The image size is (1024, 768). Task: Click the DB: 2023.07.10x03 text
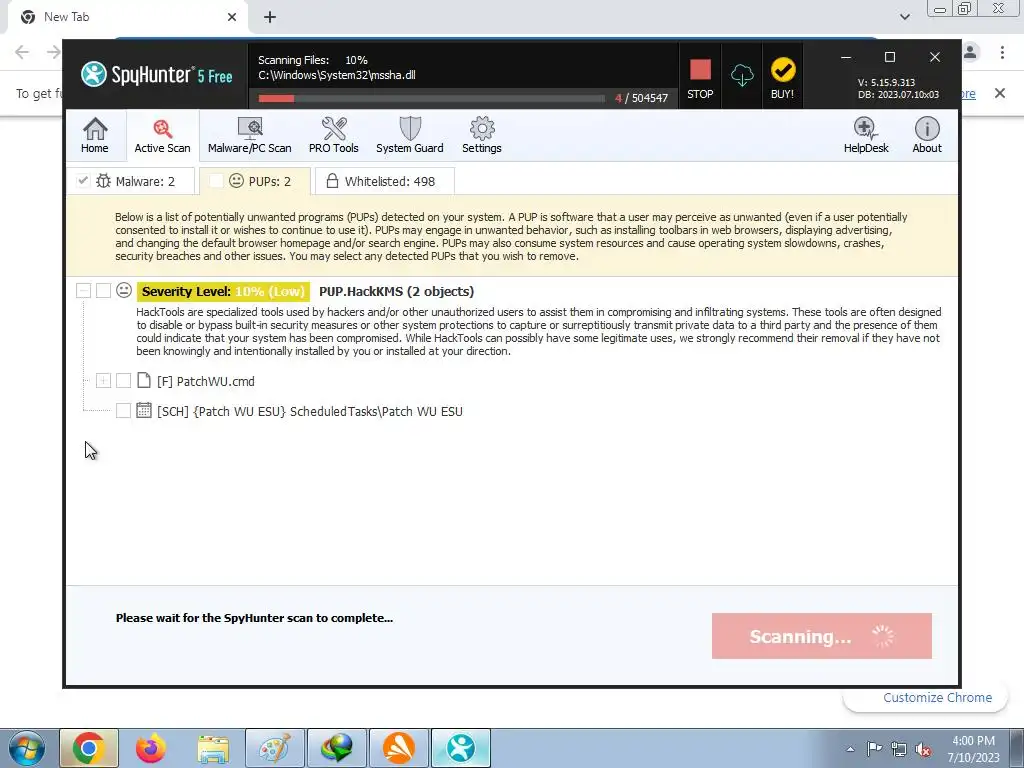click(899, 95)
